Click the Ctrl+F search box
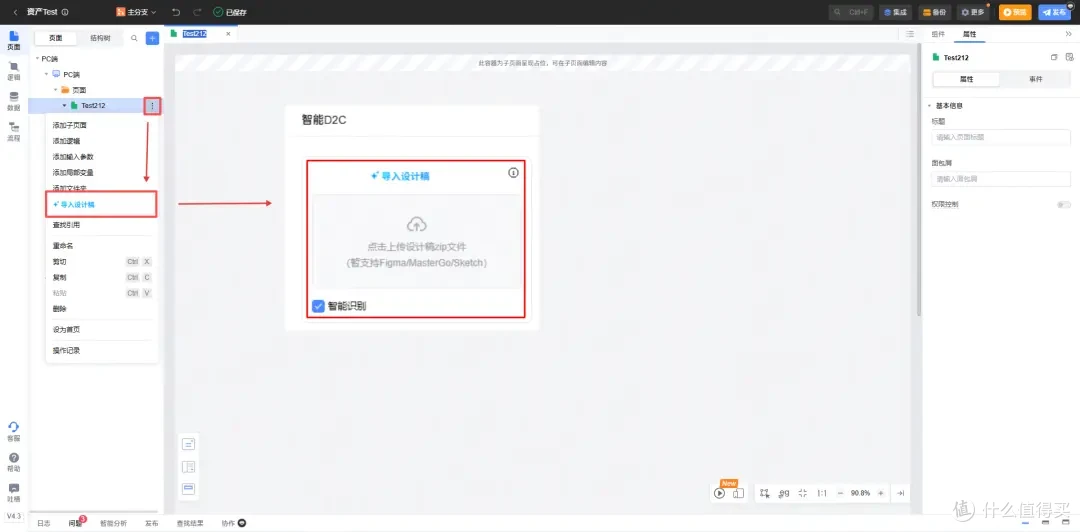1080x532 pixels. tap(851, 12)
